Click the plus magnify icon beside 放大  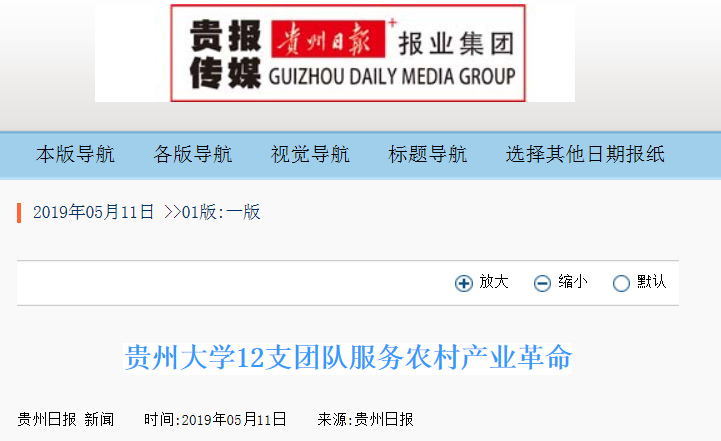pos(464,283)
